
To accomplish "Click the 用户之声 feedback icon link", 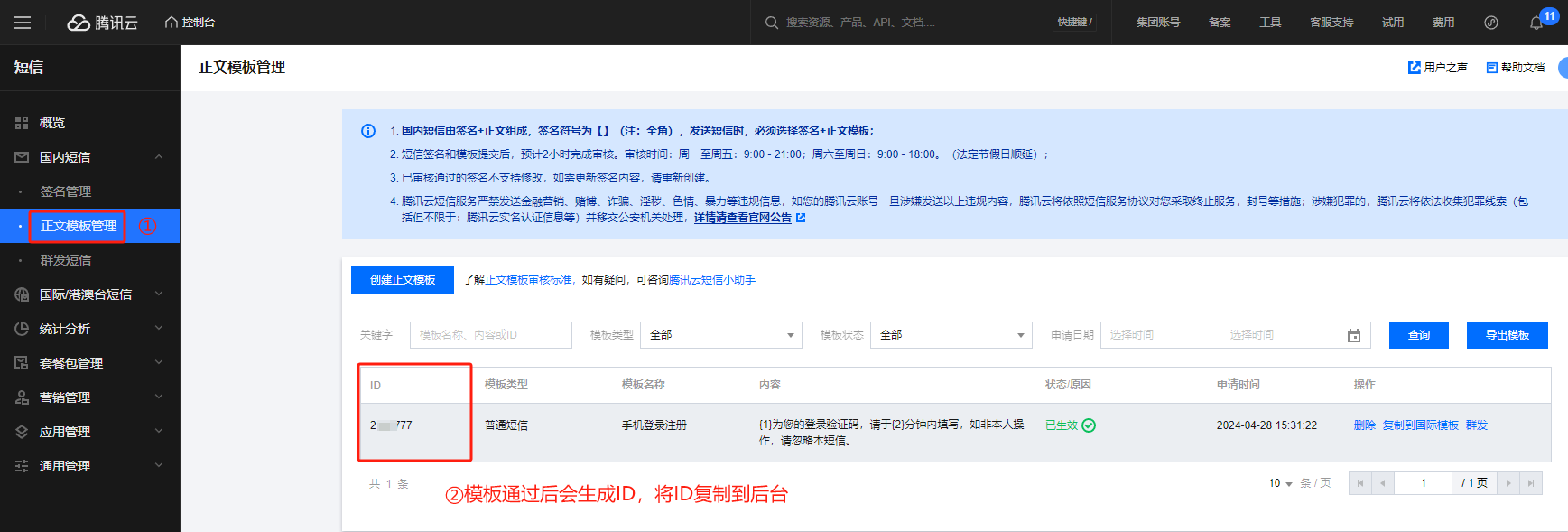I will pyautogui.click(x=1437, y=68).
